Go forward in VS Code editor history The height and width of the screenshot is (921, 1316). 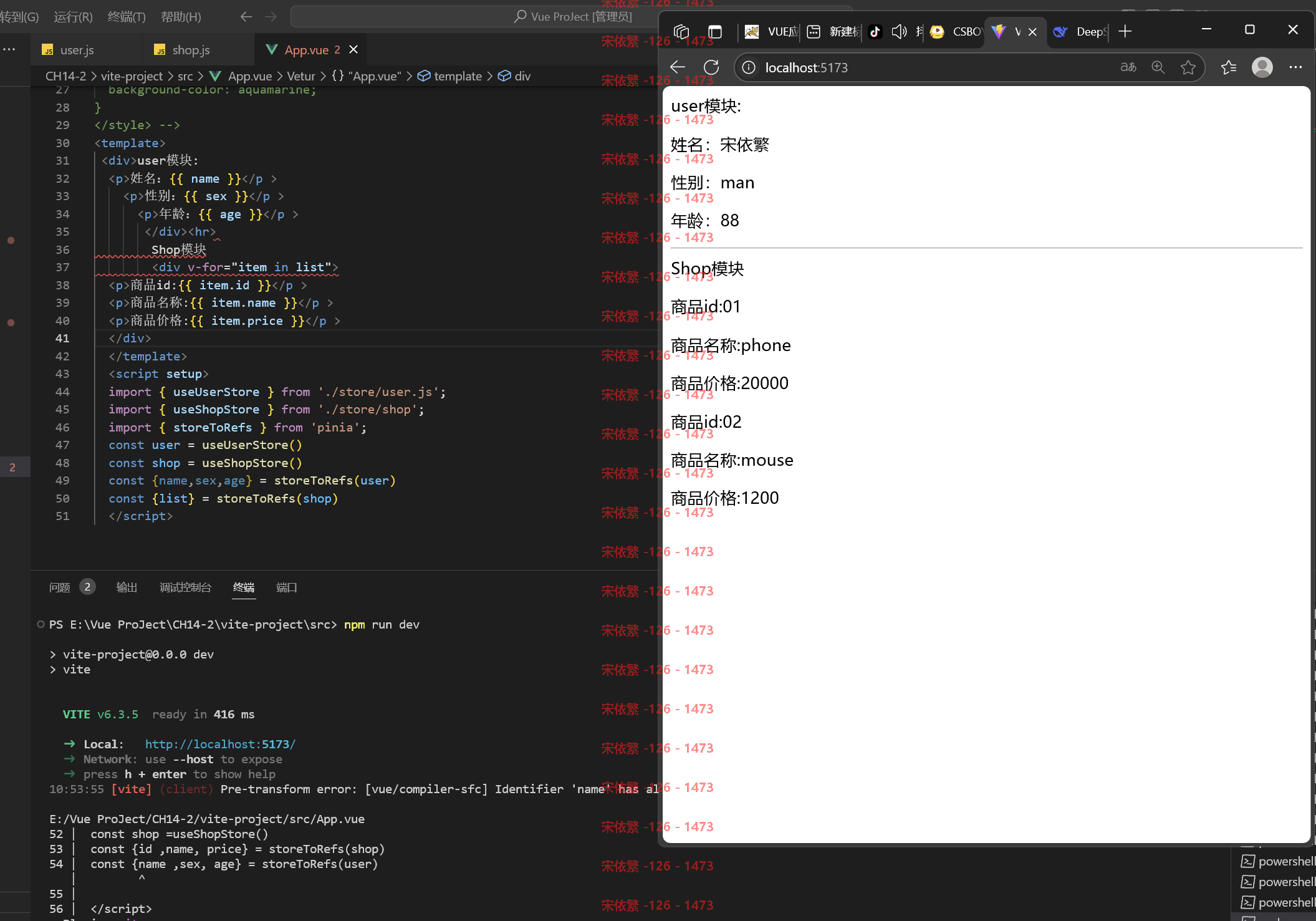coord(271,17)
